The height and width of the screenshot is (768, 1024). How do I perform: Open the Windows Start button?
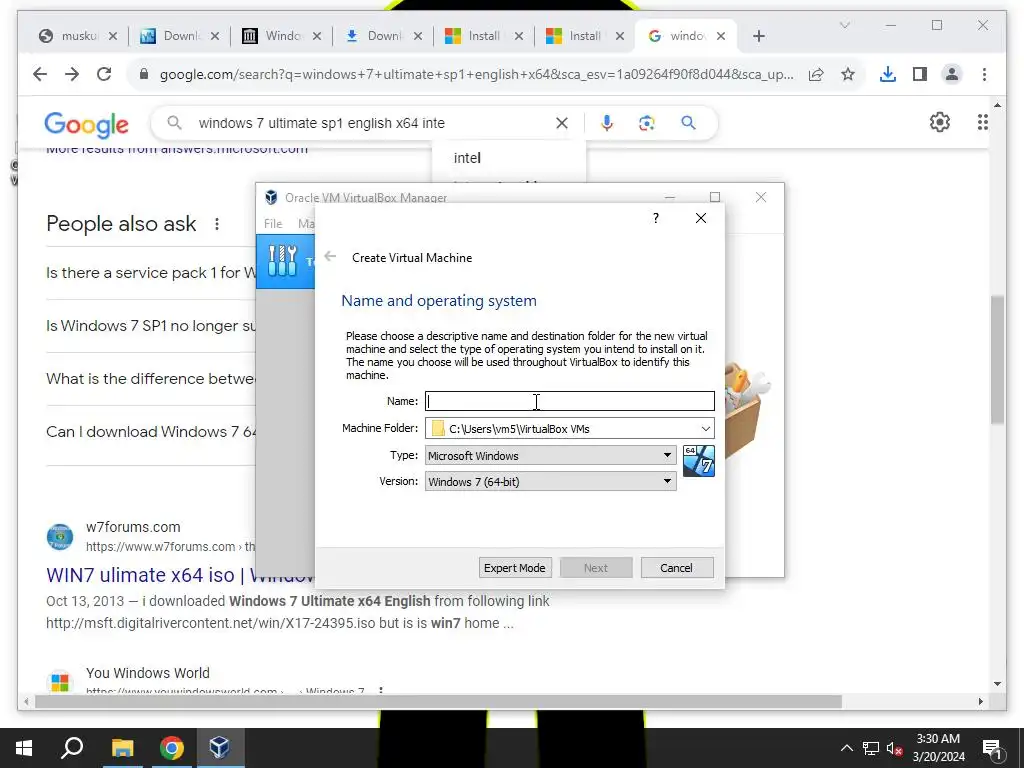pyautogui.click(x=24, y=748)
